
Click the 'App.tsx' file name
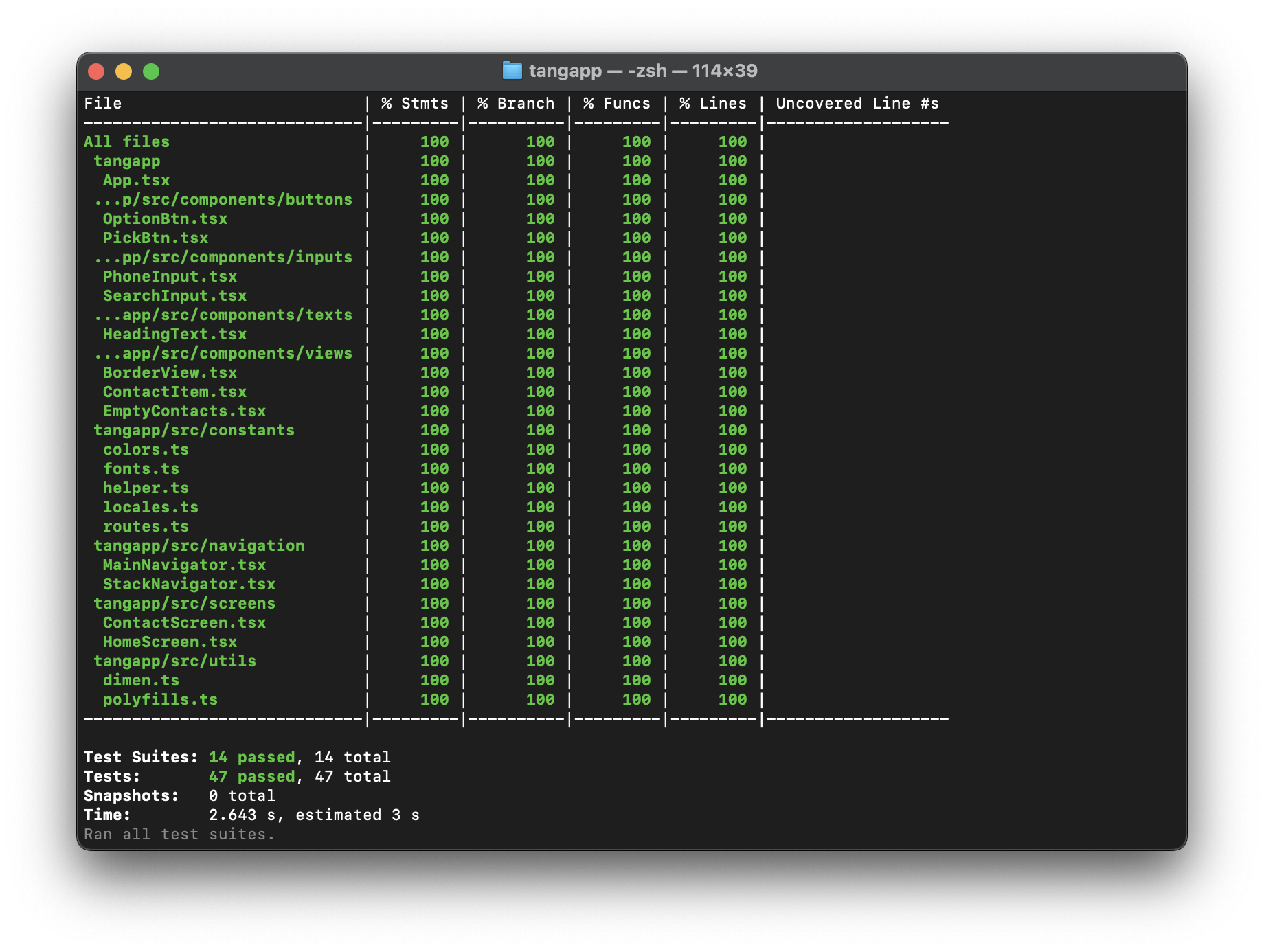point(137,181)
